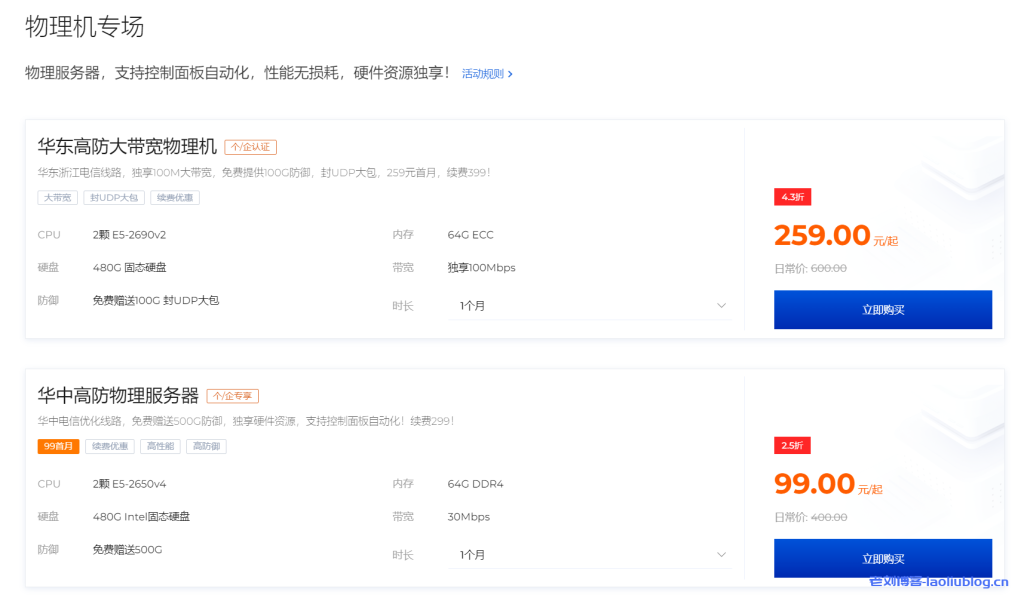1024x604 pixels.
Task: Open the 活动规则 activity rules link
Action: (x=484, y=74)
